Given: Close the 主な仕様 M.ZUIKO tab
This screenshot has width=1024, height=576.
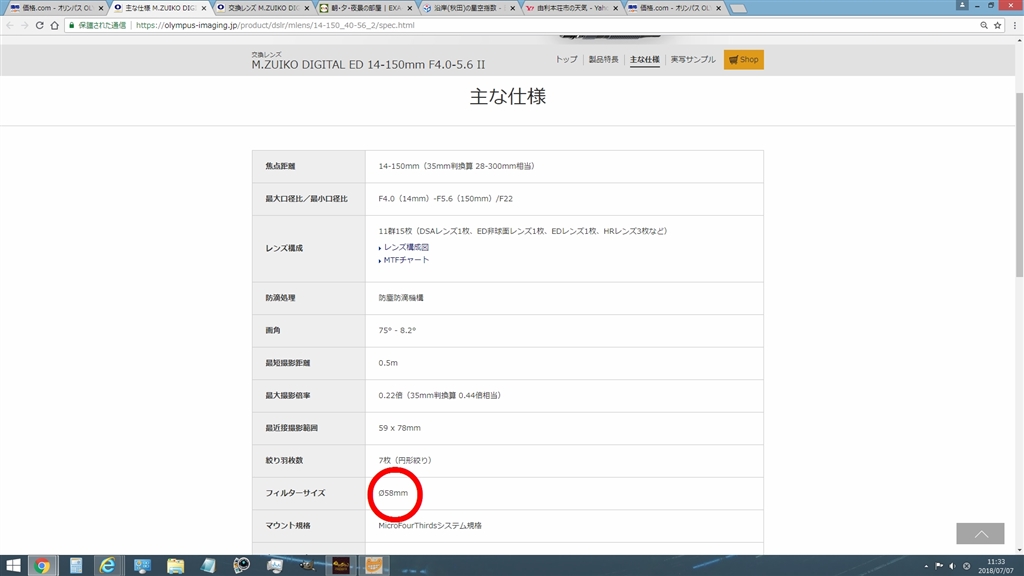Looking at the screenshot, I should pyautogui.click(x=204, y=8).
